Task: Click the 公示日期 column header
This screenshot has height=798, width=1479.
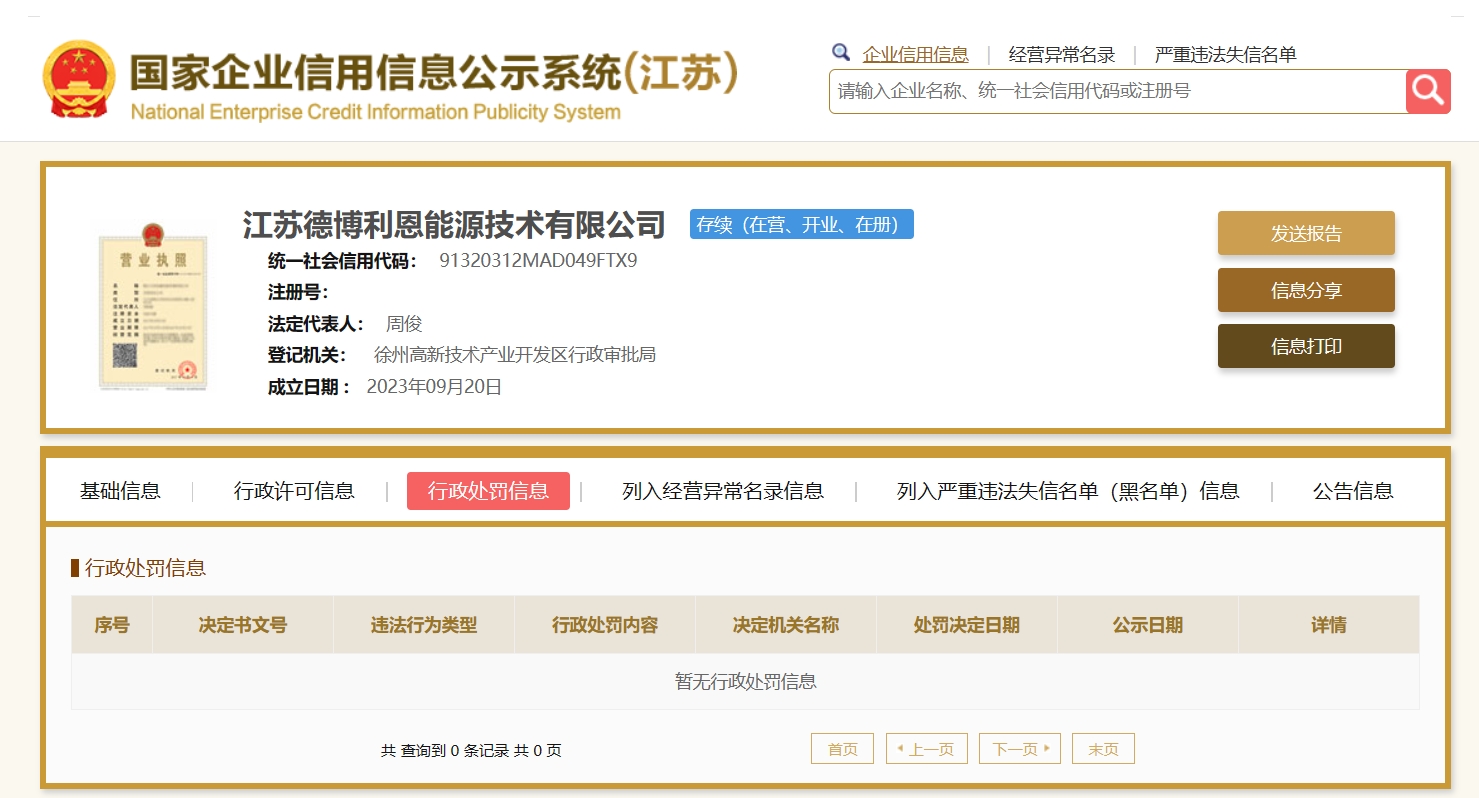Action: pyautogui.click(x=1148, y=625)
